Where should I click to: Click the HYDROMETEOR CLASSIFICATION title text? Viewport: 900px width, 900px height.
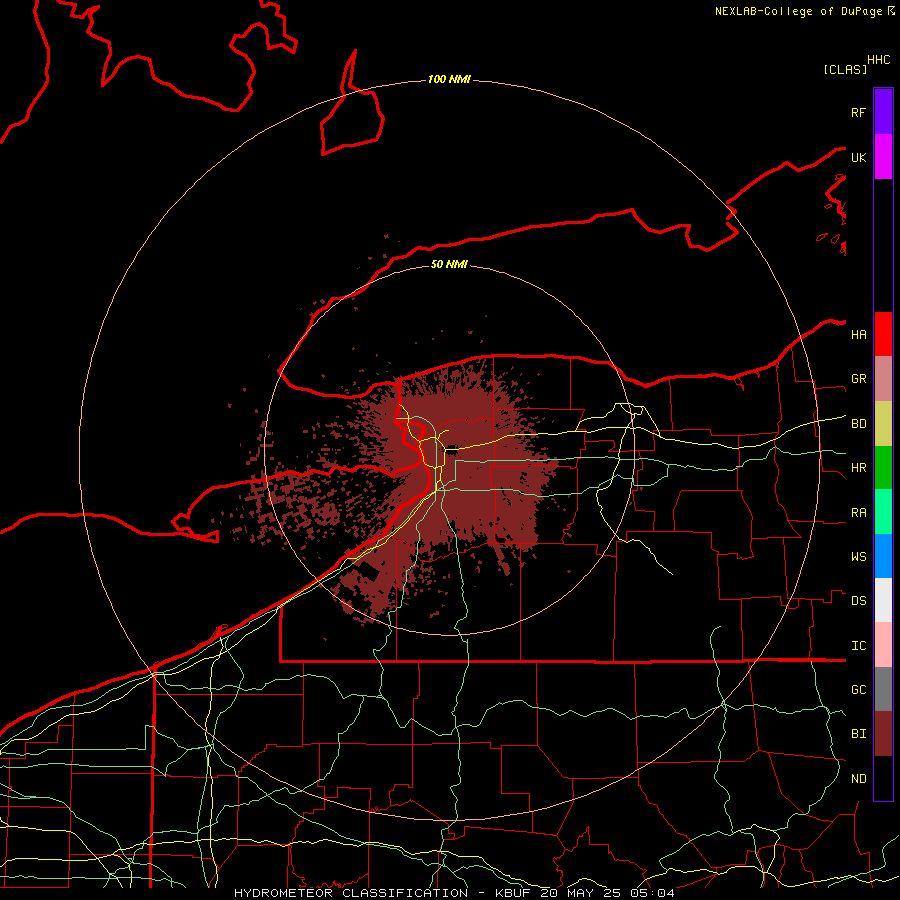(x=351, y=893)
